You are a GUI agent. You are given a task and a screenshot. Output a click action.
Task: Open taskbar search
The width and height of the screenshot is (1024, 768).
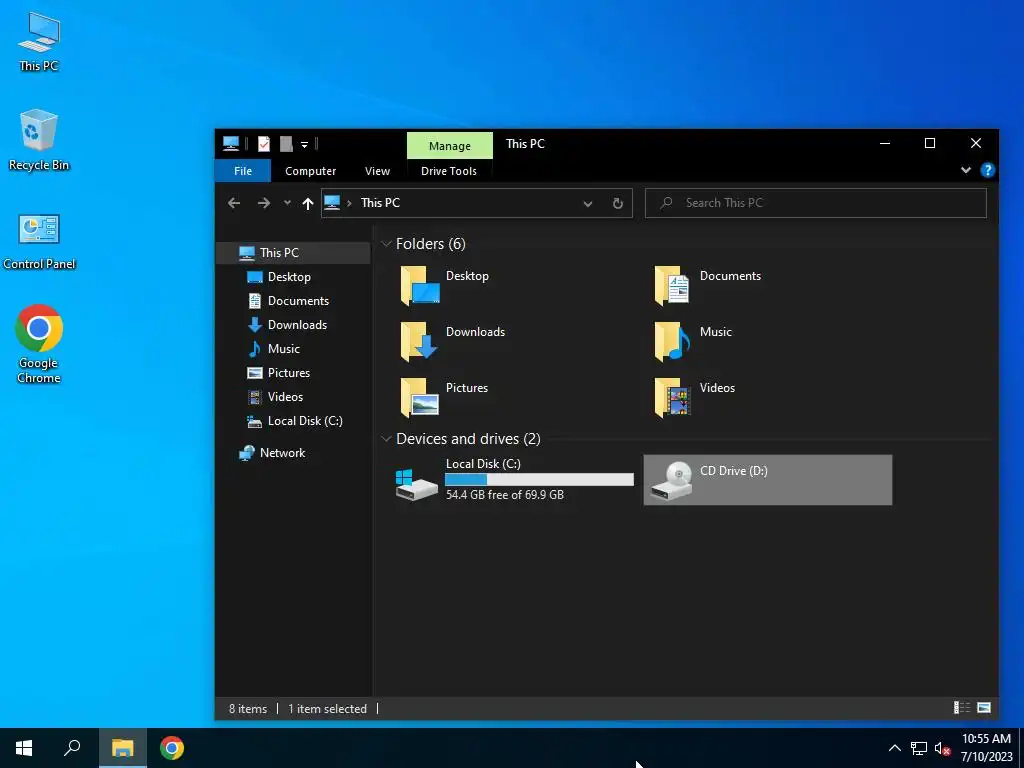pos(72,748)
